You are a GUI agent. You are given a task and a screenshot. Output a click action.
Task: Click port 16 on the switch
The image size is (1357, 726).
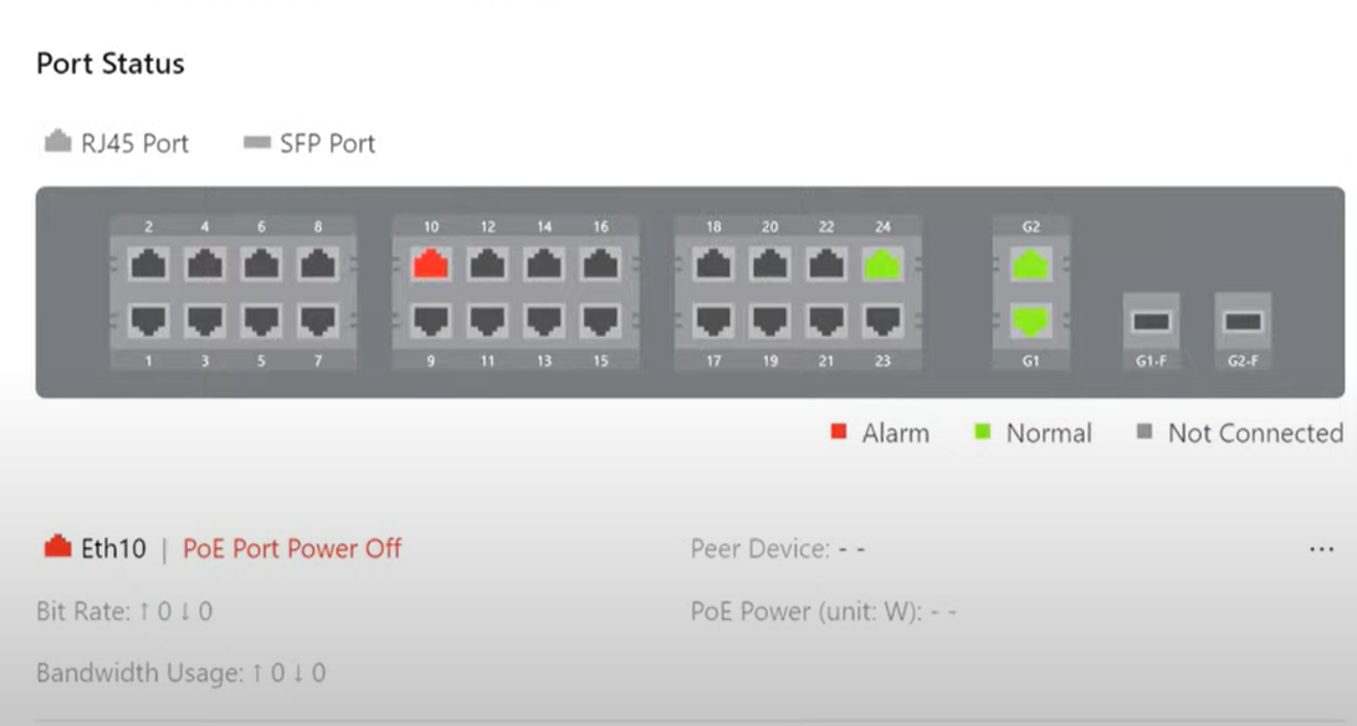600,265
